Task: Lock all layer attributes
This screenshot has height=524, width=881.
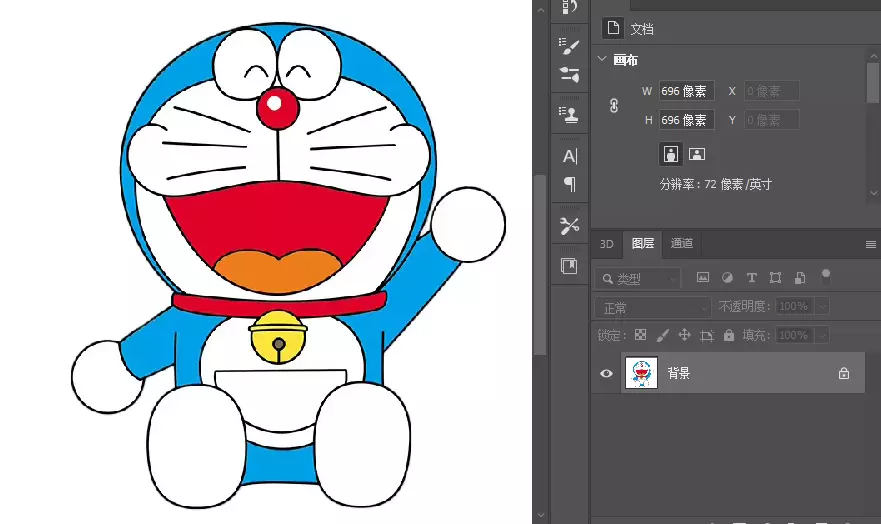Action: (x=729, y=335)
